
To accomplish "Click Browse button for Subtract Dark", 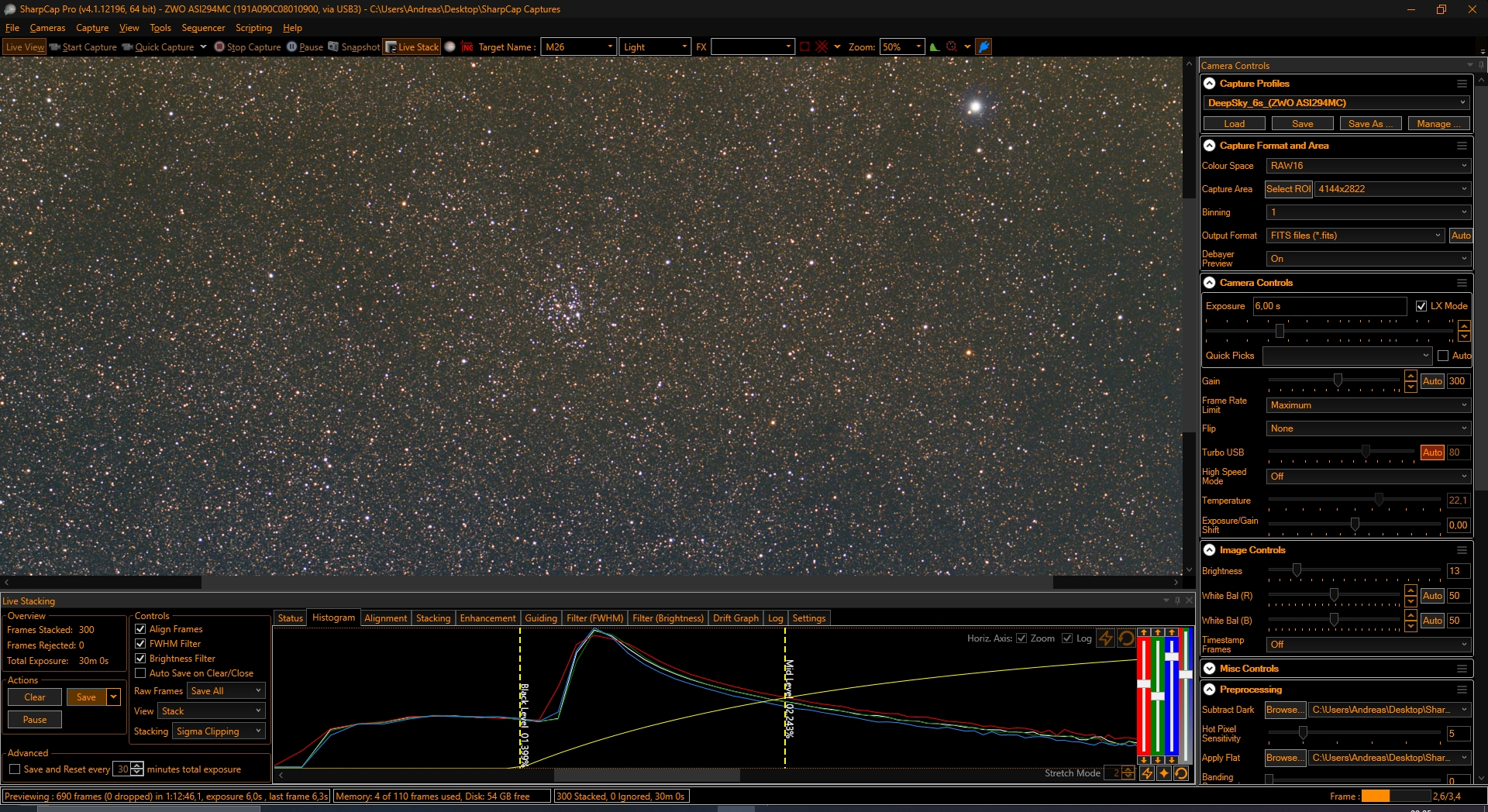I will pyautogui.click(x=1285, y=710).
